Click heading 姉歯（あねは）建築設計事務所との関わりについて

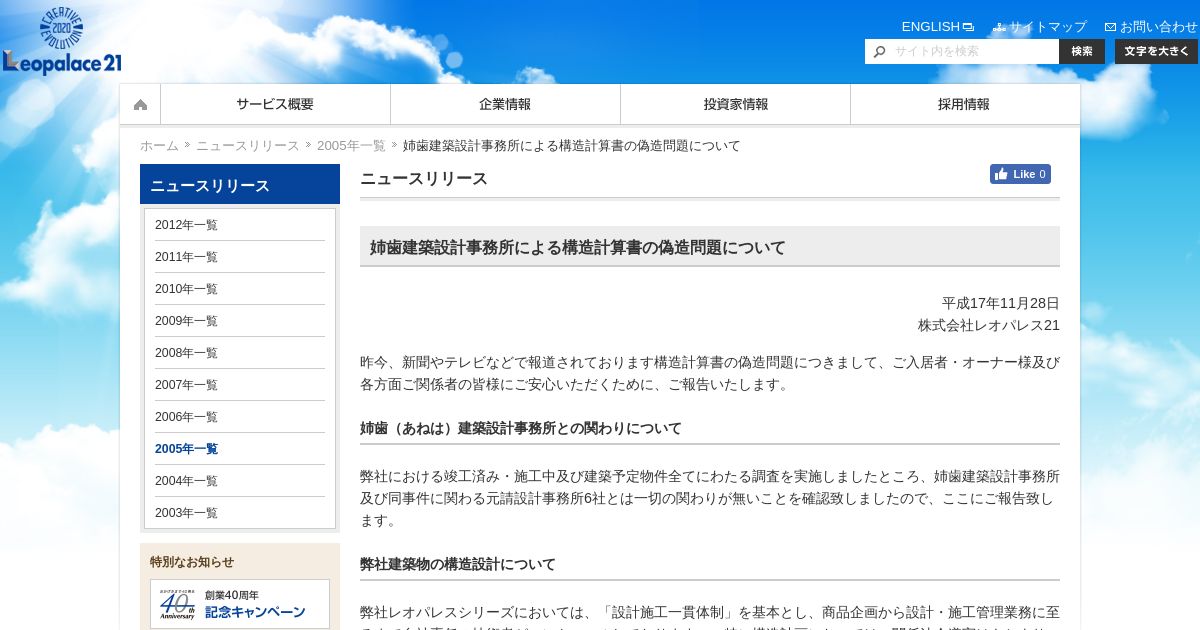coord(521,428)
